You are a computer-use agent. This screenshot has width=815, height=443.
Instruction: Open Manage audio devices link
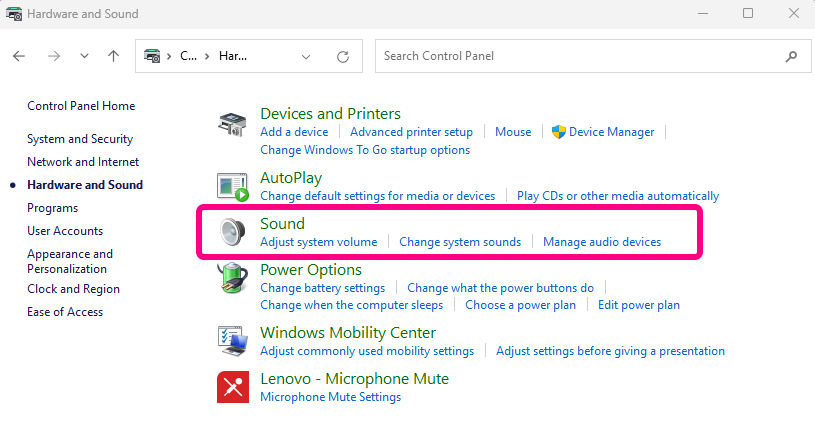(602, 242)
